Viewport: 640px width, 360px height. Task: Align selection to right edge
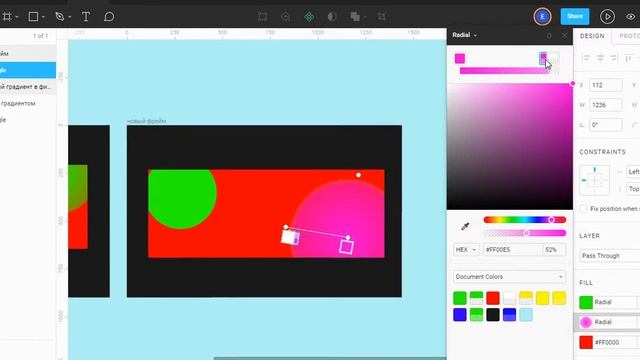(x=613, y=59)
